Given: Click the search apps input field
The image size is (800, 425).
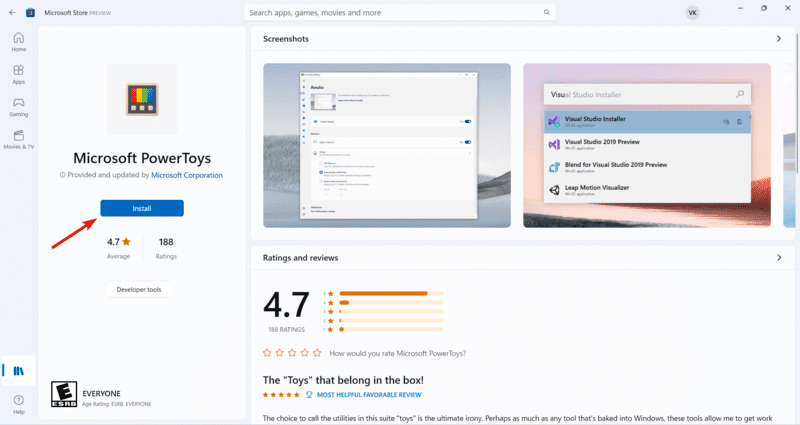Looking at the screenshot, I should coord(399,12).
